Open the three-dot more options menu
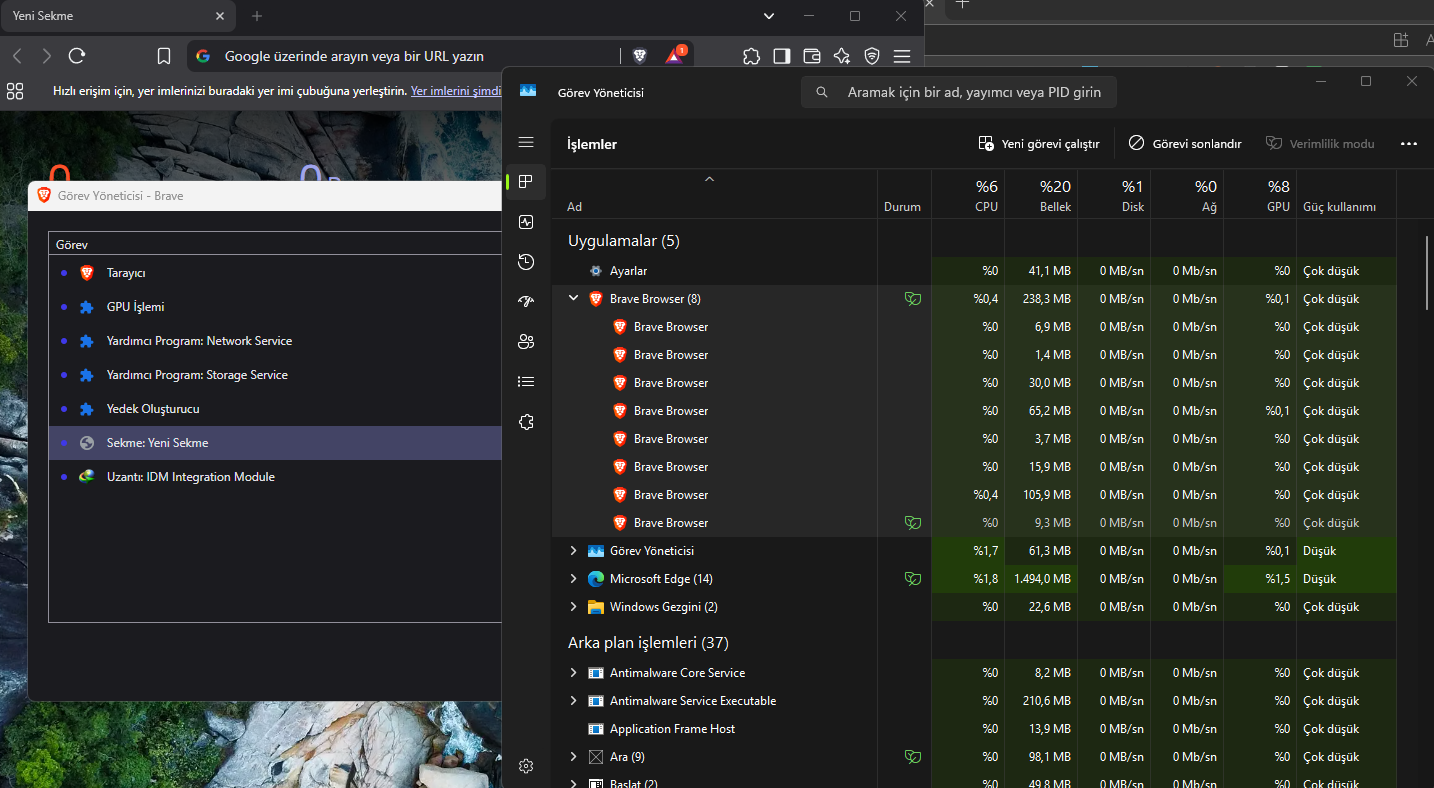 [1409, 144]
